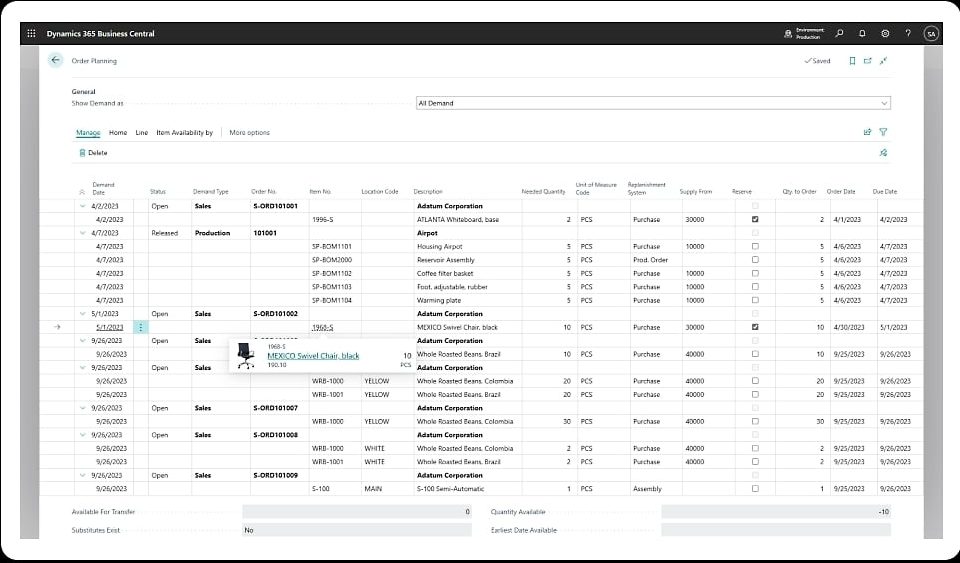This screenshot has width=960, height=563.
Task: Open More options
Action: pyautogui.click(x=249, y=132)
